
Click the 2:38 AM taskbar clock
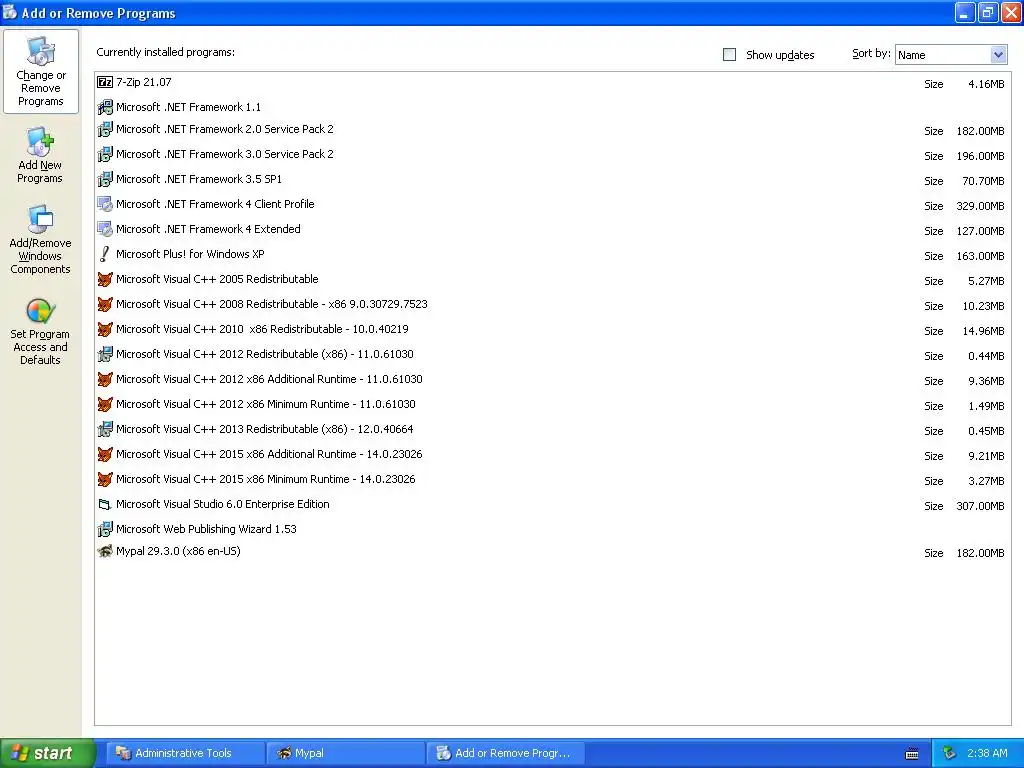pos(987,753)
